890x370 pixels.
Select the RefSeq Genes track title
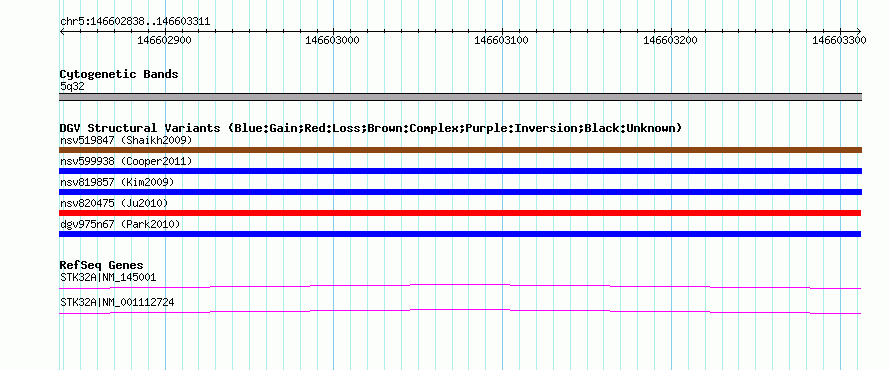(101, 266)
